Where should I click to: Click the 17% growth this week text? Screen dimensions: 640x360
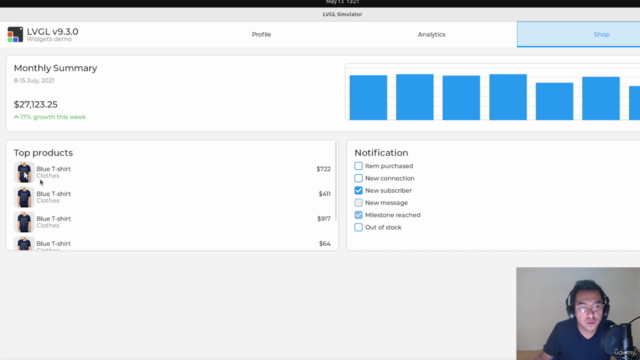pos(53,117)
